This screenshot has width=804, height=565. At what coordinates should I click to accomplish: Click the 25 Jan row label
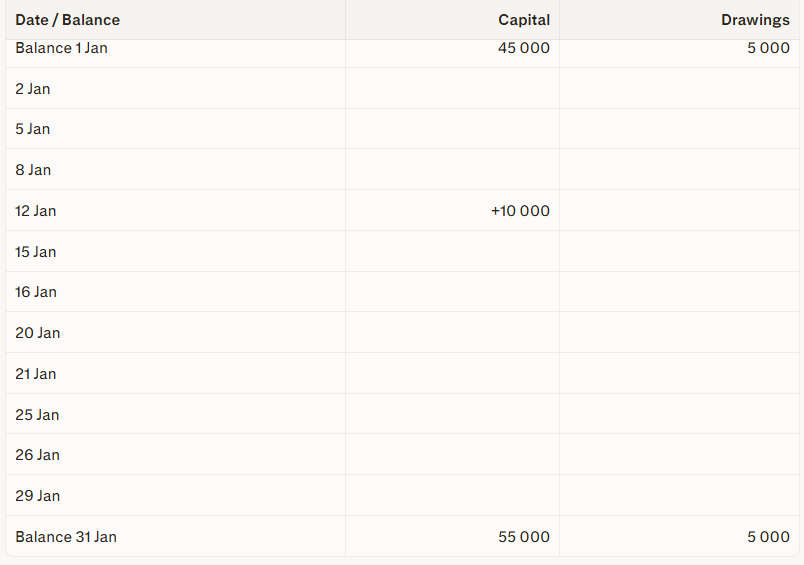click(x=37, y=415)
